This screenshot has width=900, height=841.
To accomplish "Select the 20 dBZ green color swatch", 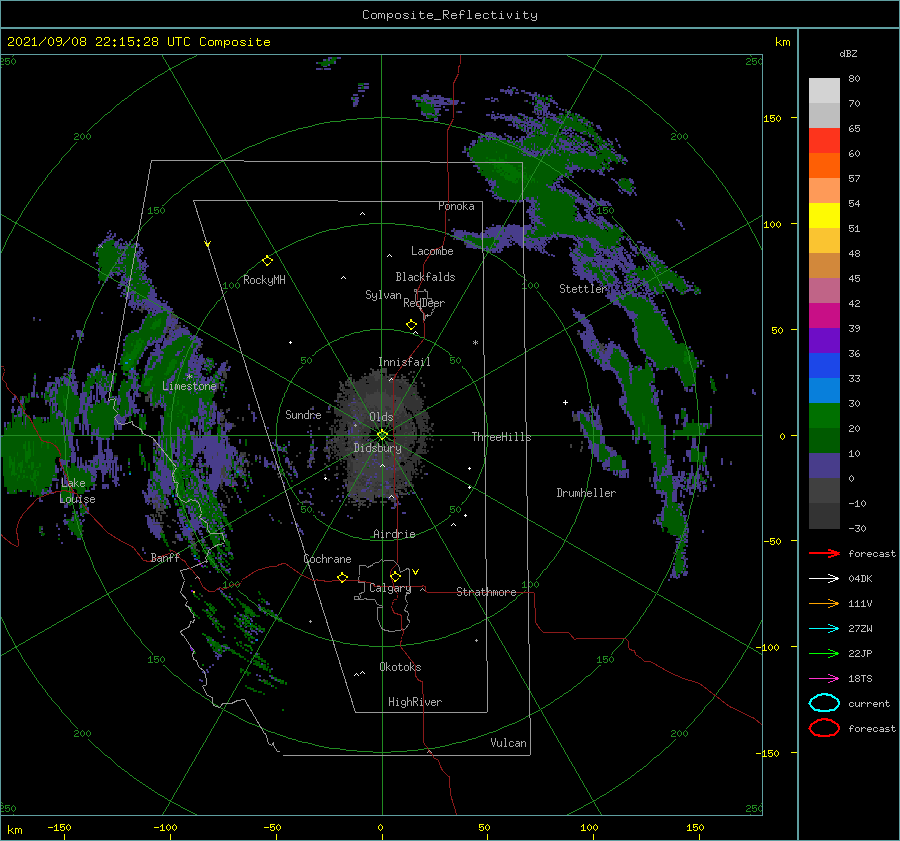I will pos(824,416).
